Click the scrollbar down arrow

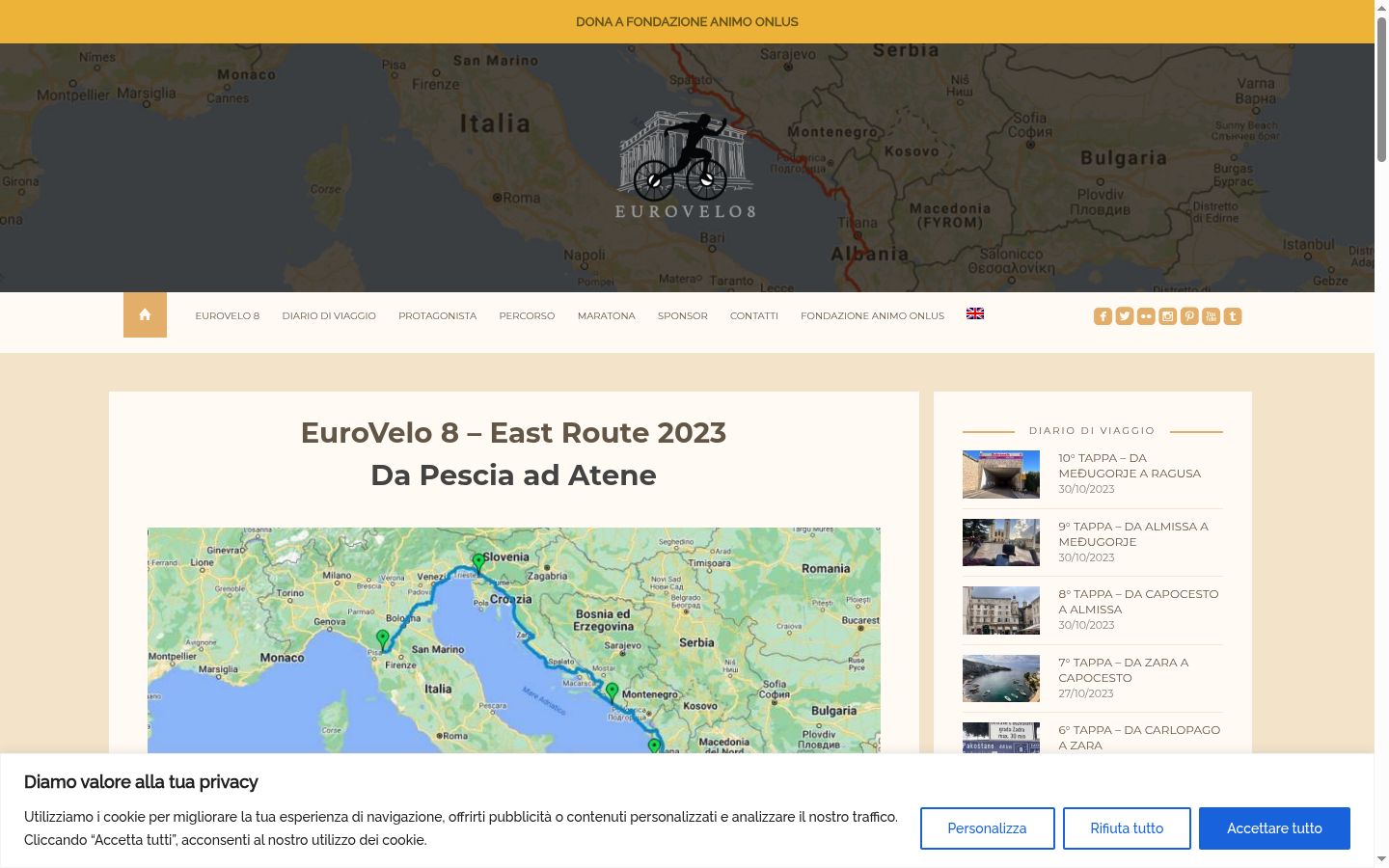[1381, 859]
